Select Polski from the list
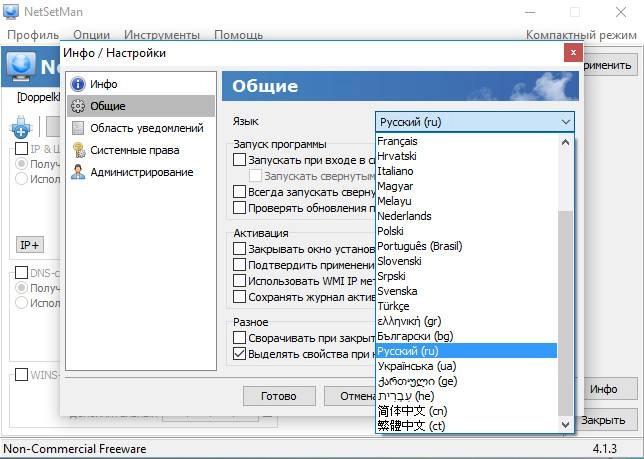Viewport: 644px width, 459px height. coord(467,231)
